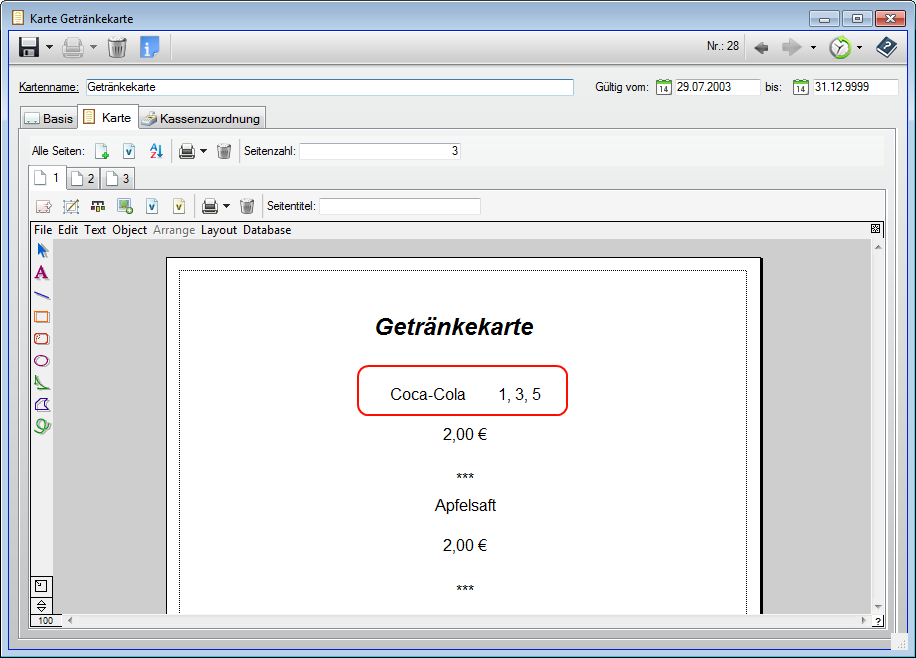Open the Layout menu
This screenshot has width=916, height=658.
(219, 230)
